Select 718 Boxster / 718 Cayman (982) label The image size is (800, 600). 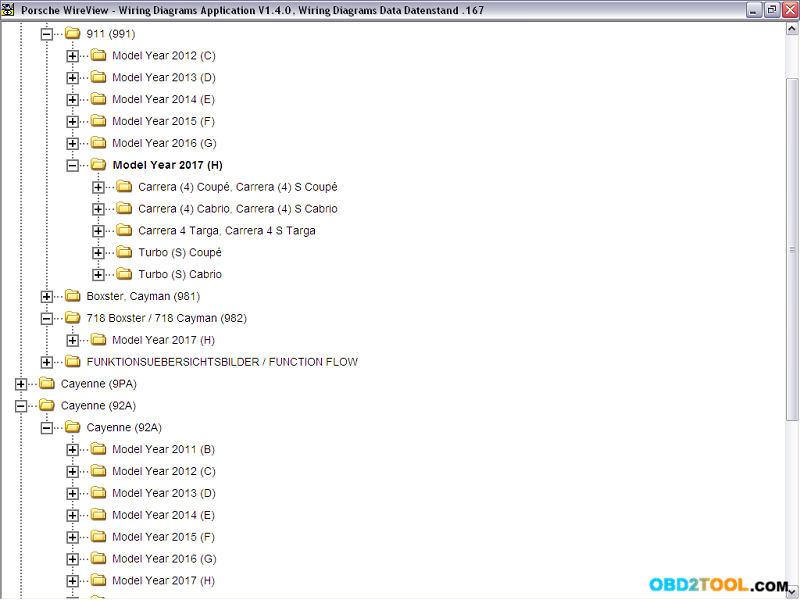click(166, 319)
